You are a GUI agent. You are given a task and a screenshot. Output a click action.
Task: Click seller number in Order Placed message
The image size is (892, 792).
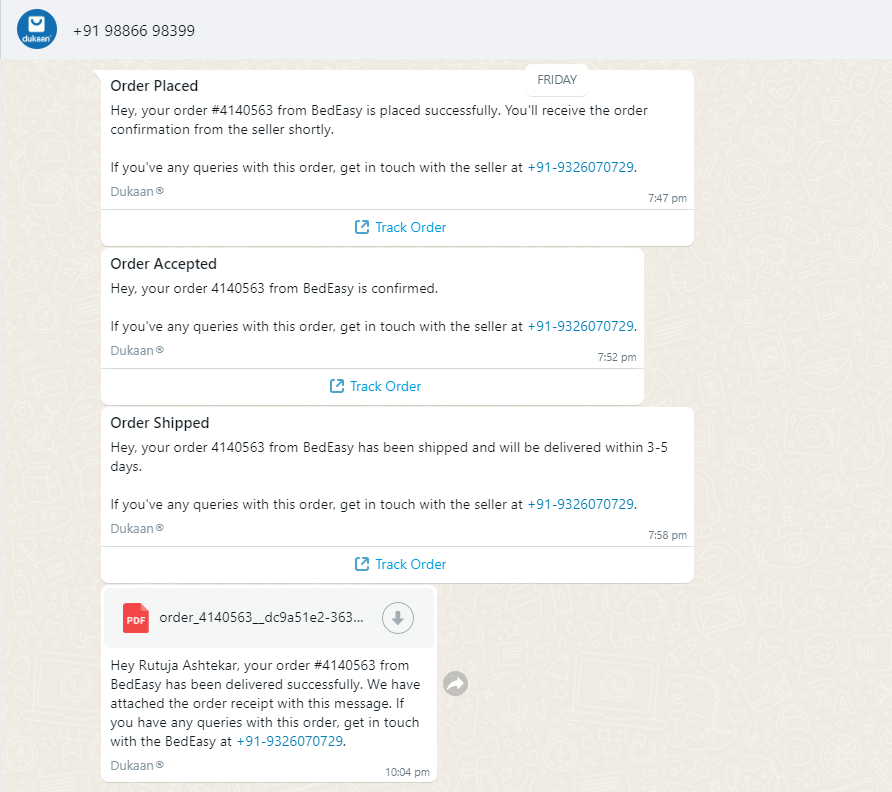pos(580,167)
